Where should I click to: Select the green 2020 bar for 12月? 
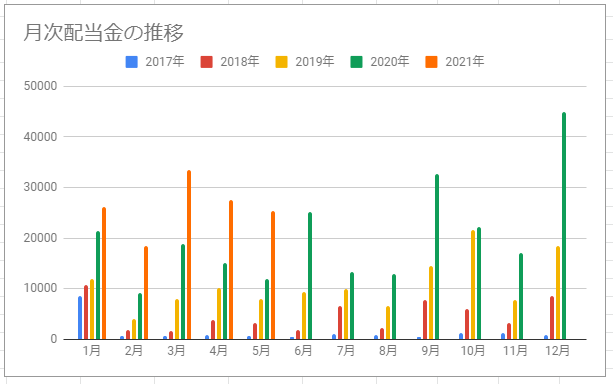pos(564,226)
